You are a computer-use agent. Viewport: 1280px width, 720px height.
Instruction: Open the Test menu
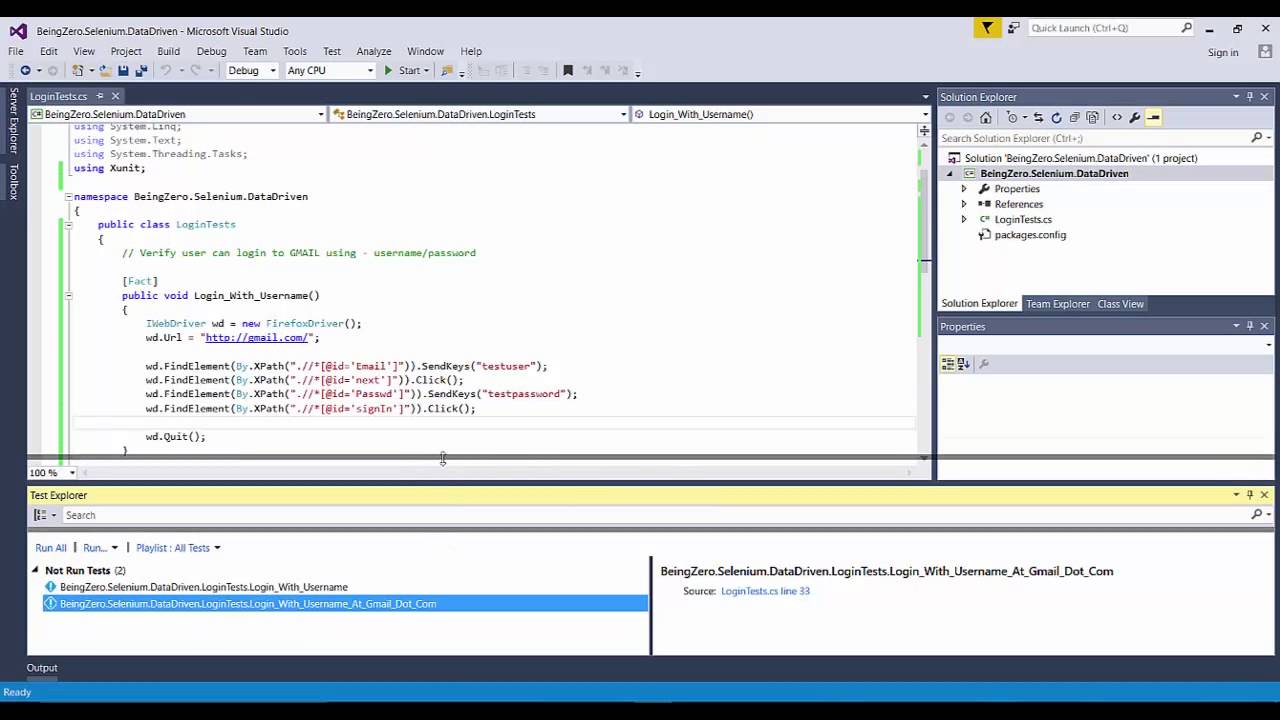click(x=332, y=51)
